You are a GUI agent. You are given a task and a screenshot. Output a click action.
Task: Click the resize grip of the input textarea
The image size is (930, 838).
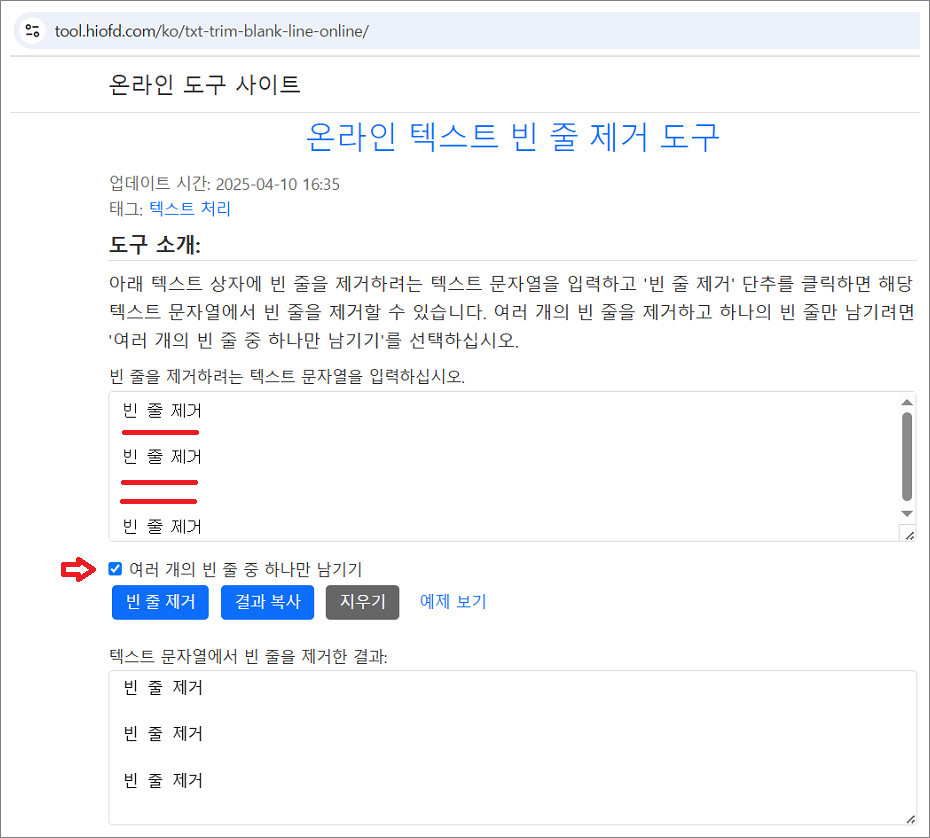coord(909,536)
